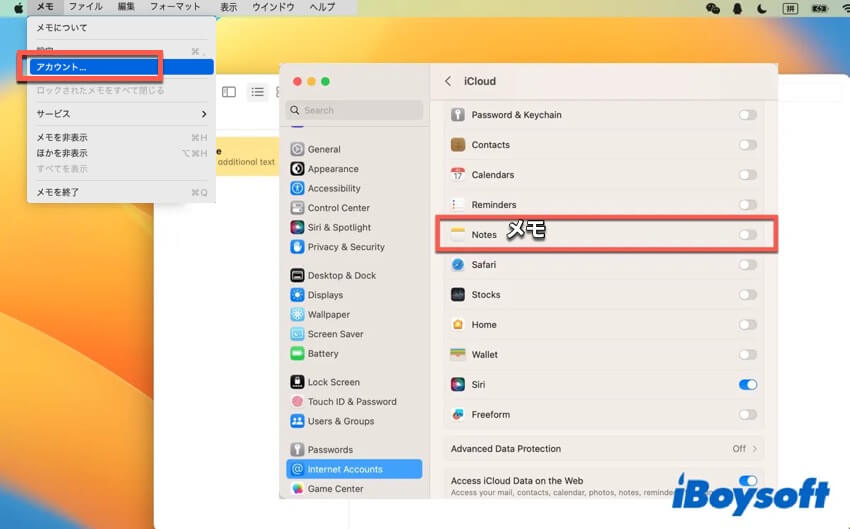
Task: Turn on Notes iCloud switch
Action: [x=748, y=235]
